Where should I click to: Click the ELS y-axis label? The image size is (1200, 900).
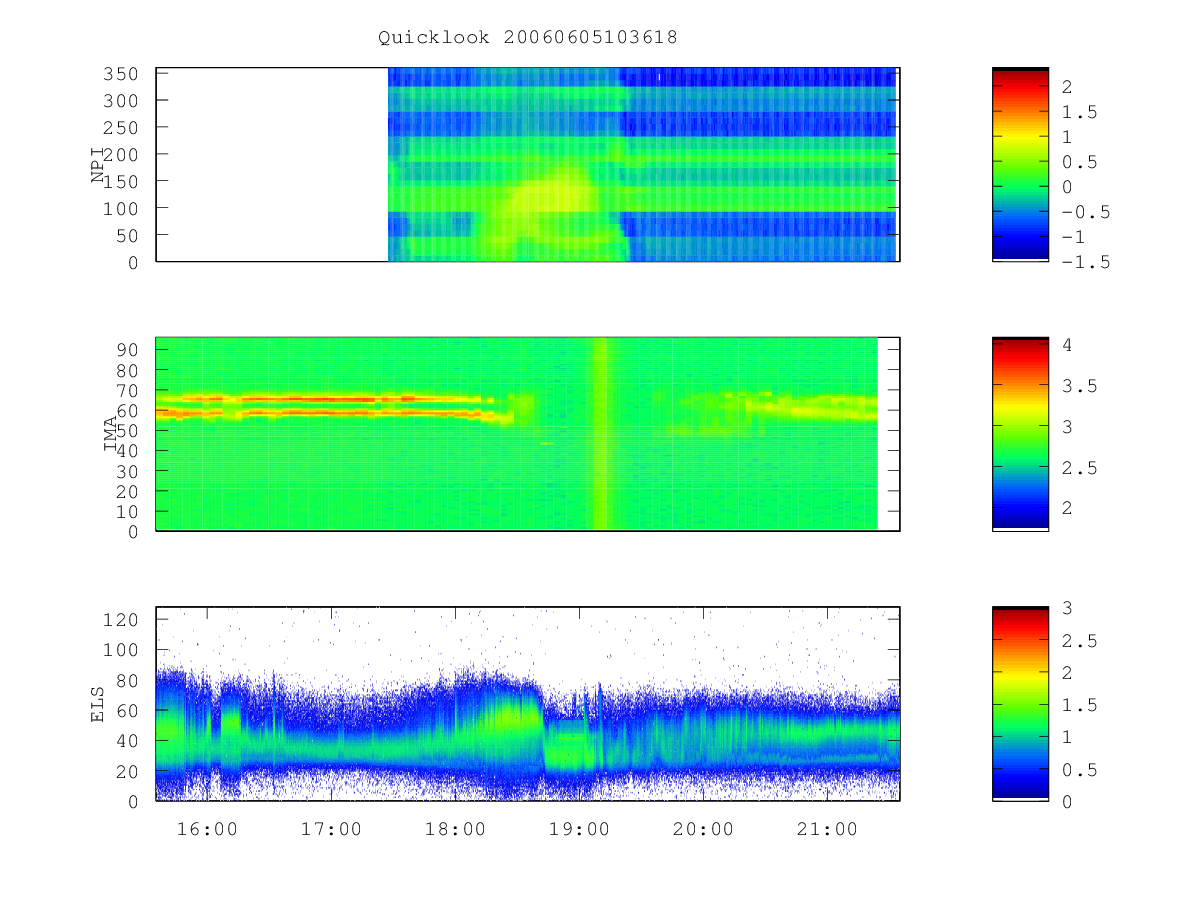click(x=98, y=704)
